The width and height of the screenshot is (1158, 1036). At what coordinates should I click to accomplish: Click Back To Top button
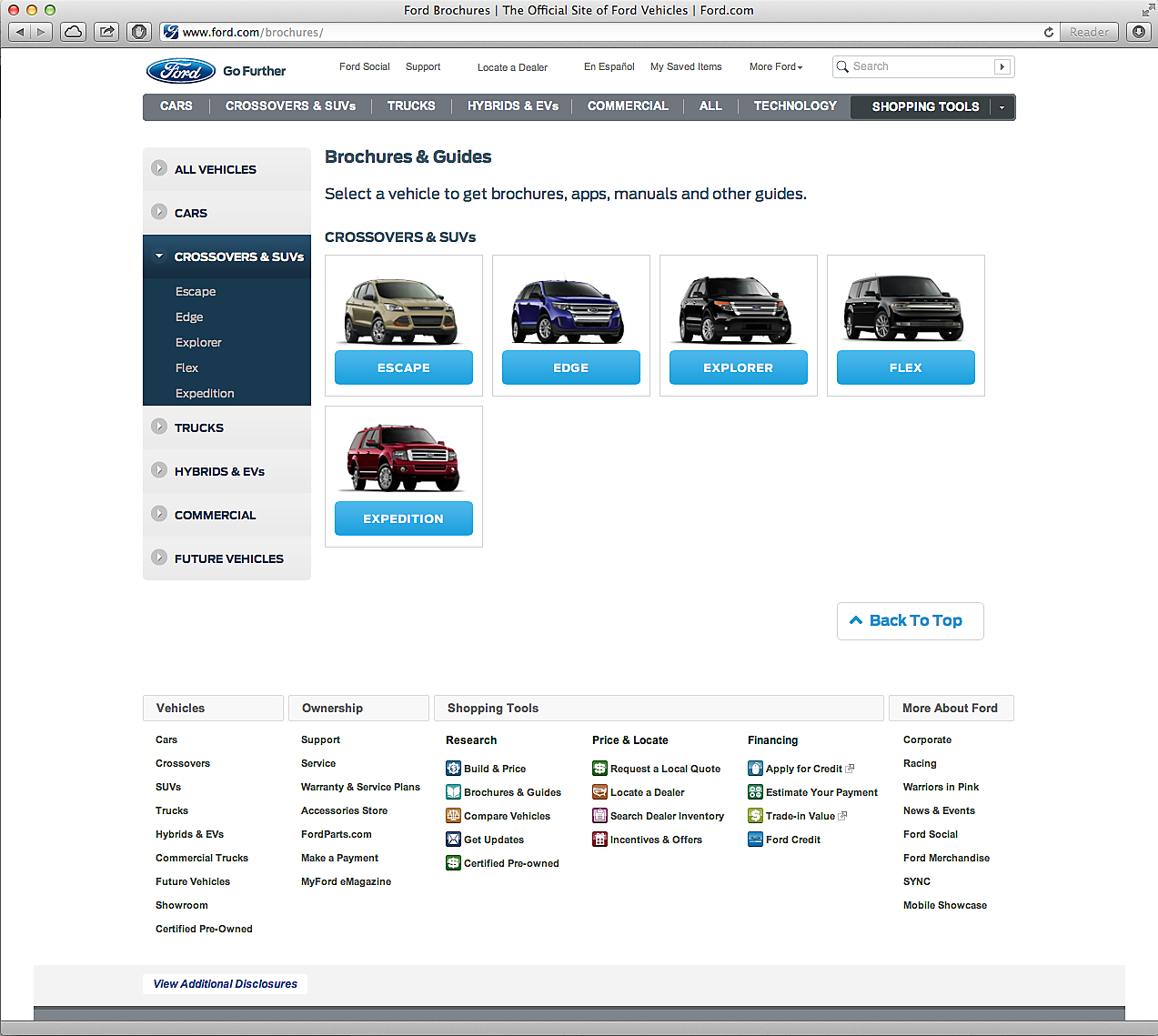coord(911,621)
